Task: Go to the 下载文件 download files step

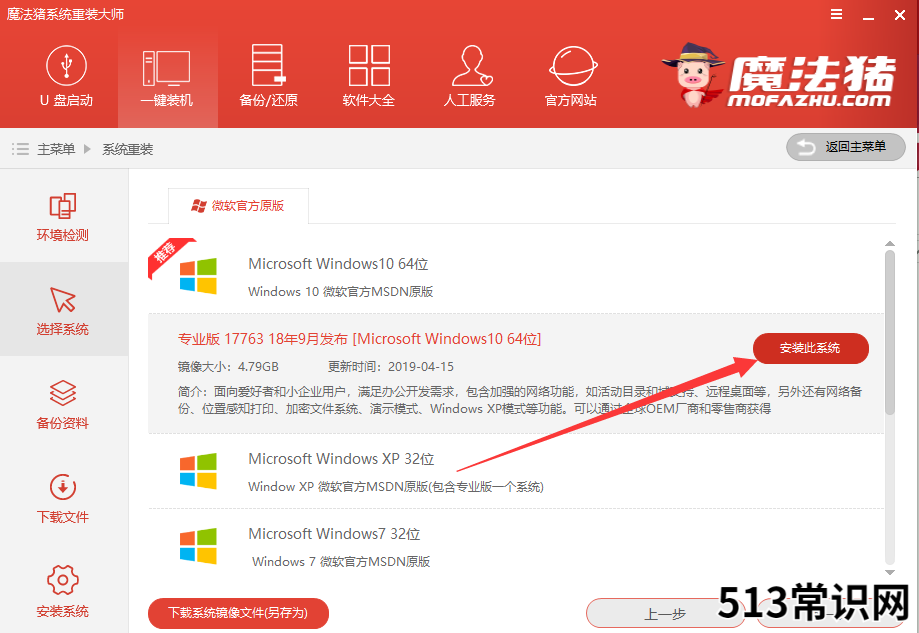Action: coord(63,498)
